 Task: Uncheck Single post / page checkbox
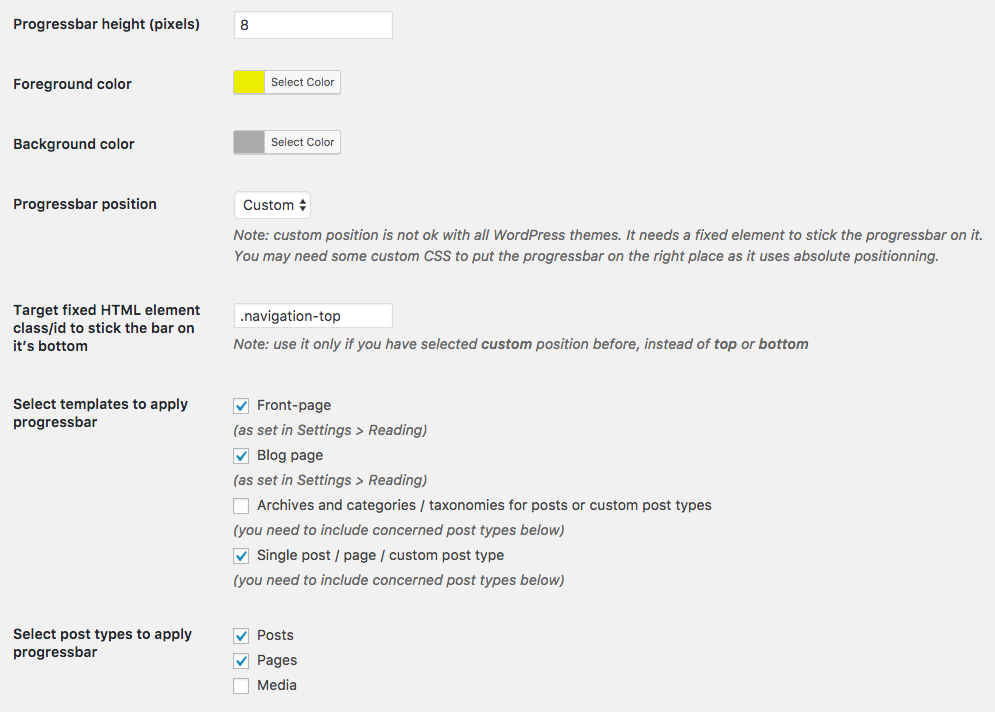click(x=241, y=556)
